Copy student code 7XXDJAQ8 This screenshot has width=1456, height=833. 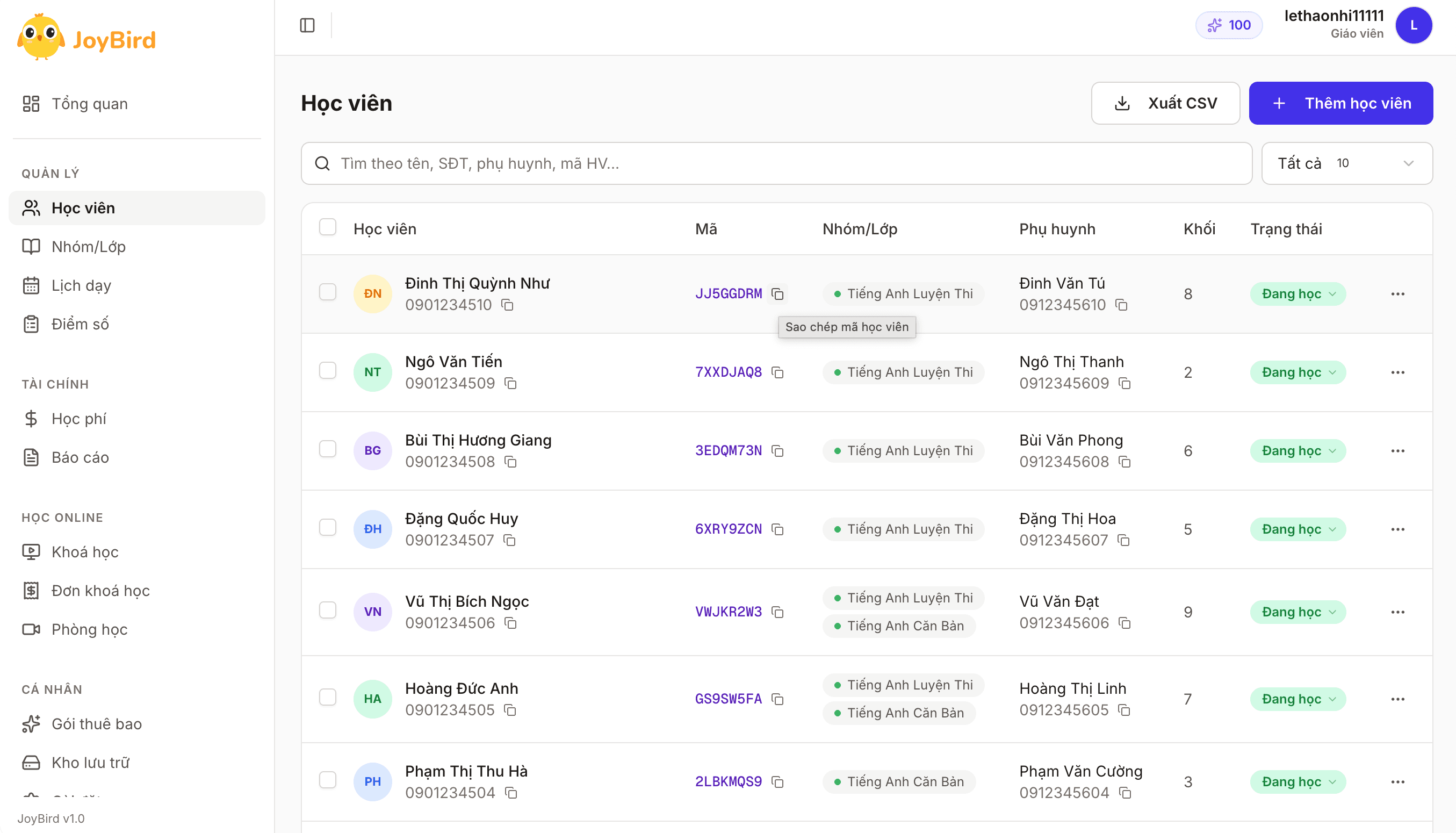pyautogui.click(x=777, y=372)
